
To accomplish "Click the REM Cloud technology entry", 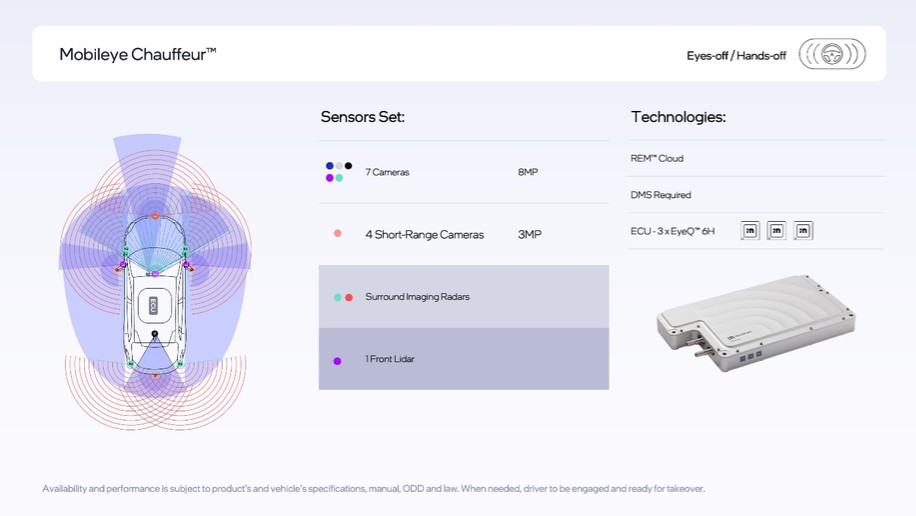I will (x=657, y=158).
